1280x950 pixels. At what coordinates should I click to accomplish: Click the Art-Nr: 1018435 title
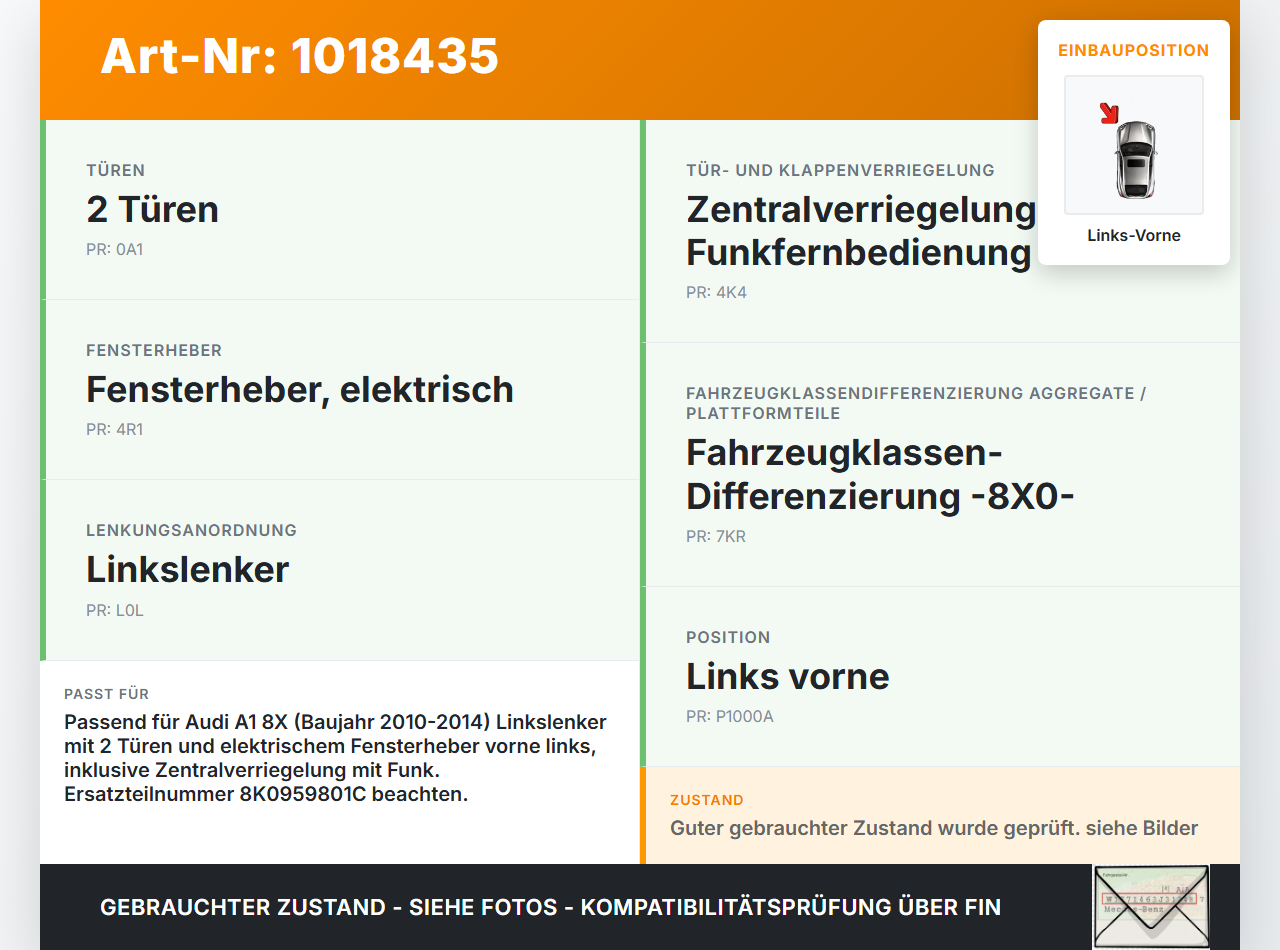pyautogui.click(x=299, y=56)
